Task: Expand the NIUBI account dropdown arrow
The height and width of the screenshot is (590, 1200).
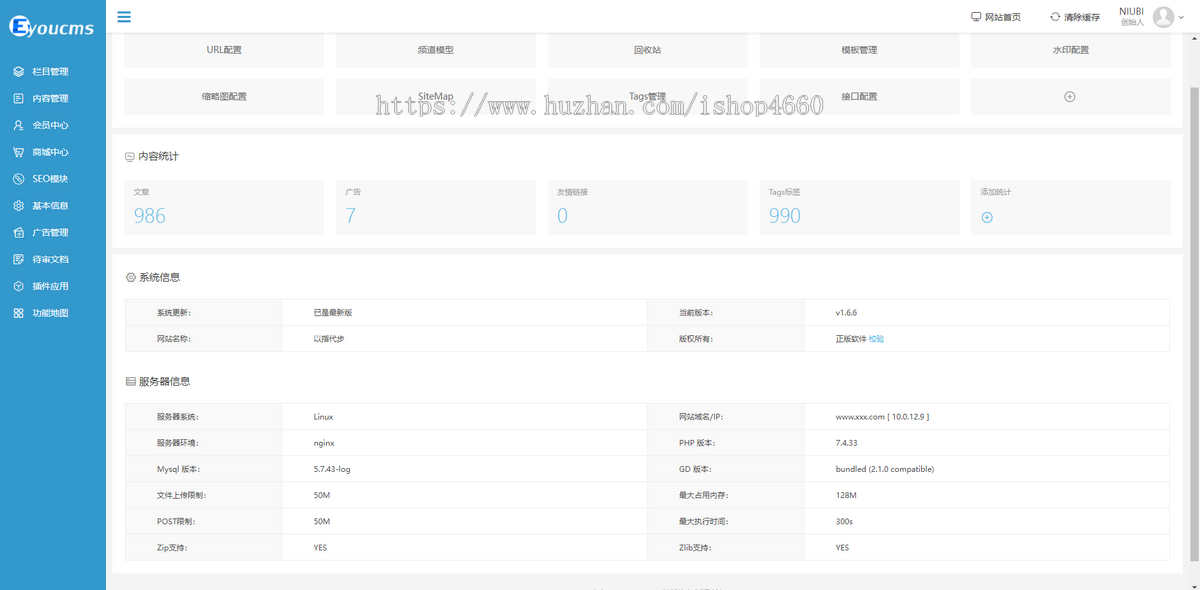Action: (1182, 17)
